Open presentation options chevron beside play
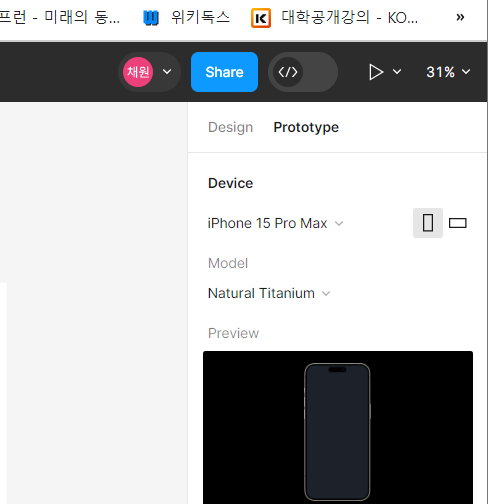This screenshot has height=504, width=488. (397, 72)
